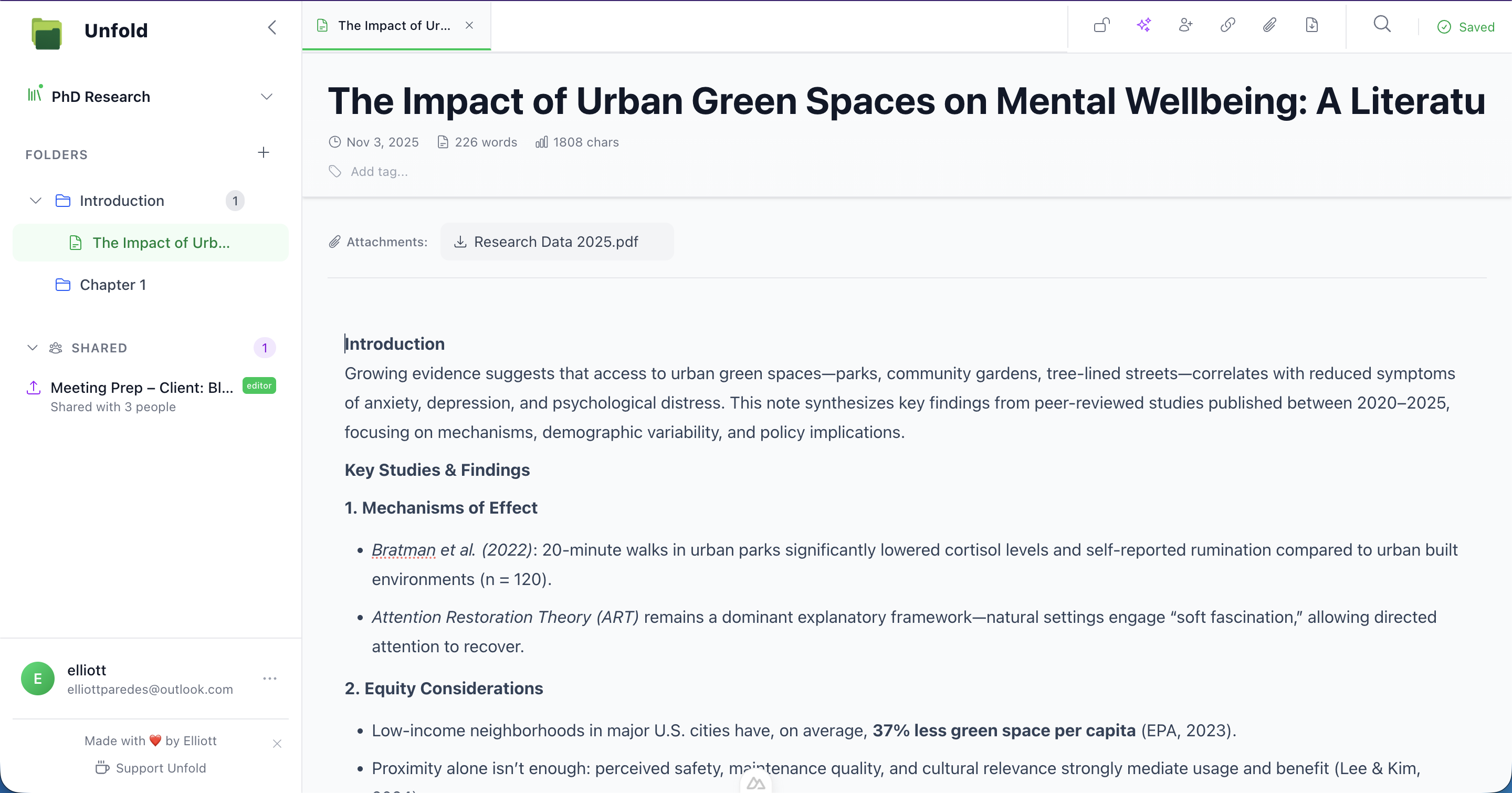Open the PhD Research workspace dropdown
The image size is (1512, 793).
tap(267, 97)
